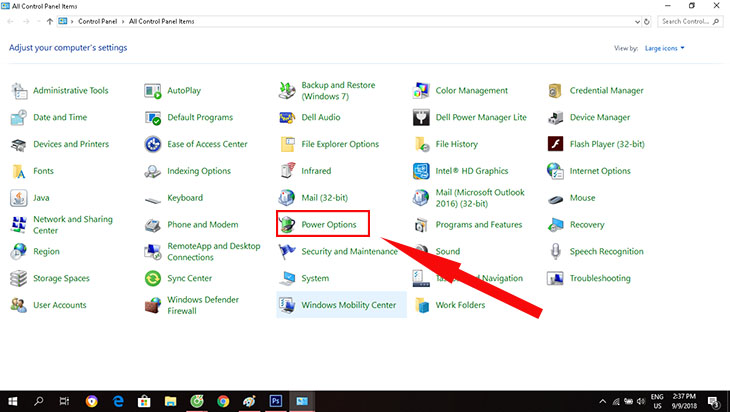Screen dimensions: 730x412
Task: Select Control Panel breadcrumb in address bar
Action: point(97,21)
